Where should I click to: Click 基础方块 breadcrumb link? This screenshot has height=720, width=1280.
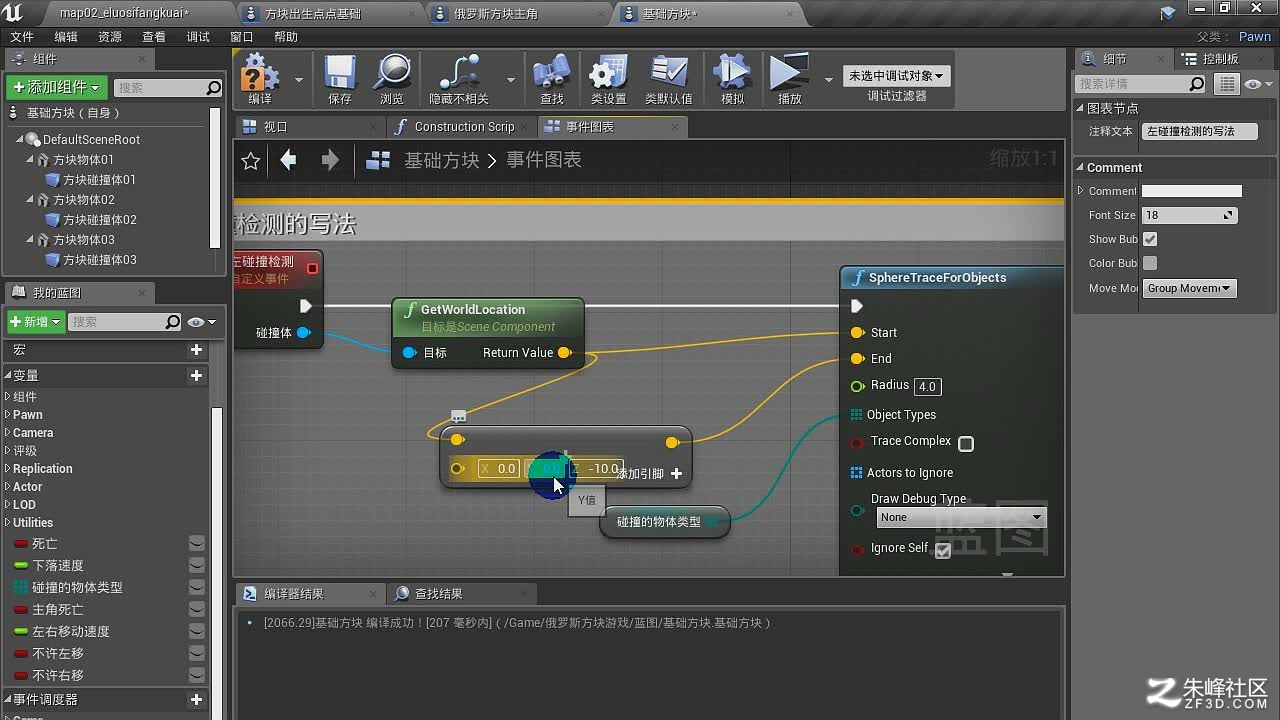coord(442,160)
